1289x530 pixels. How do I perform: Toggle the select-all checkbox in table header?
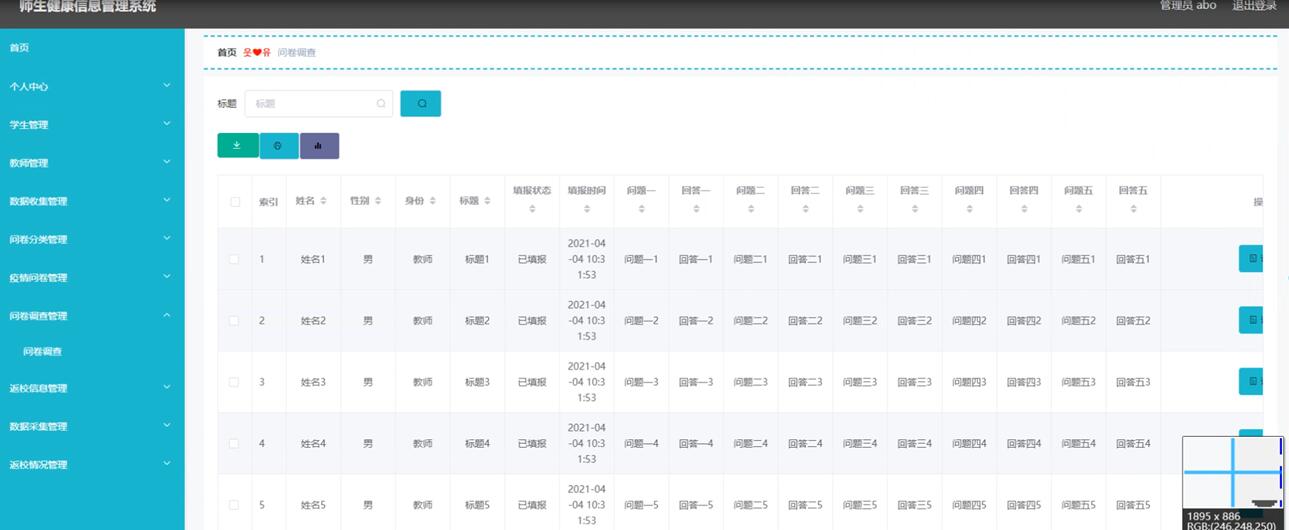click(x=235, y=201)
